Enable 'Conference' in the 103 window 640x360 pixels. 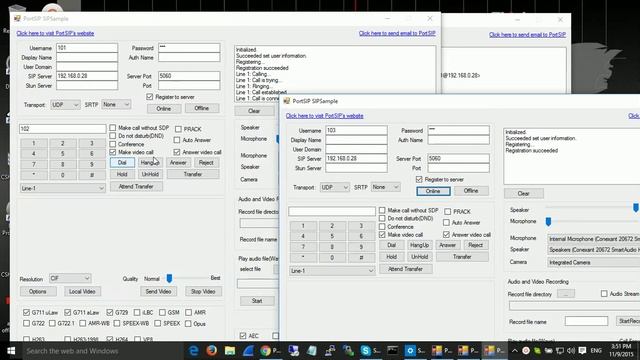click(x=382, y=227)
